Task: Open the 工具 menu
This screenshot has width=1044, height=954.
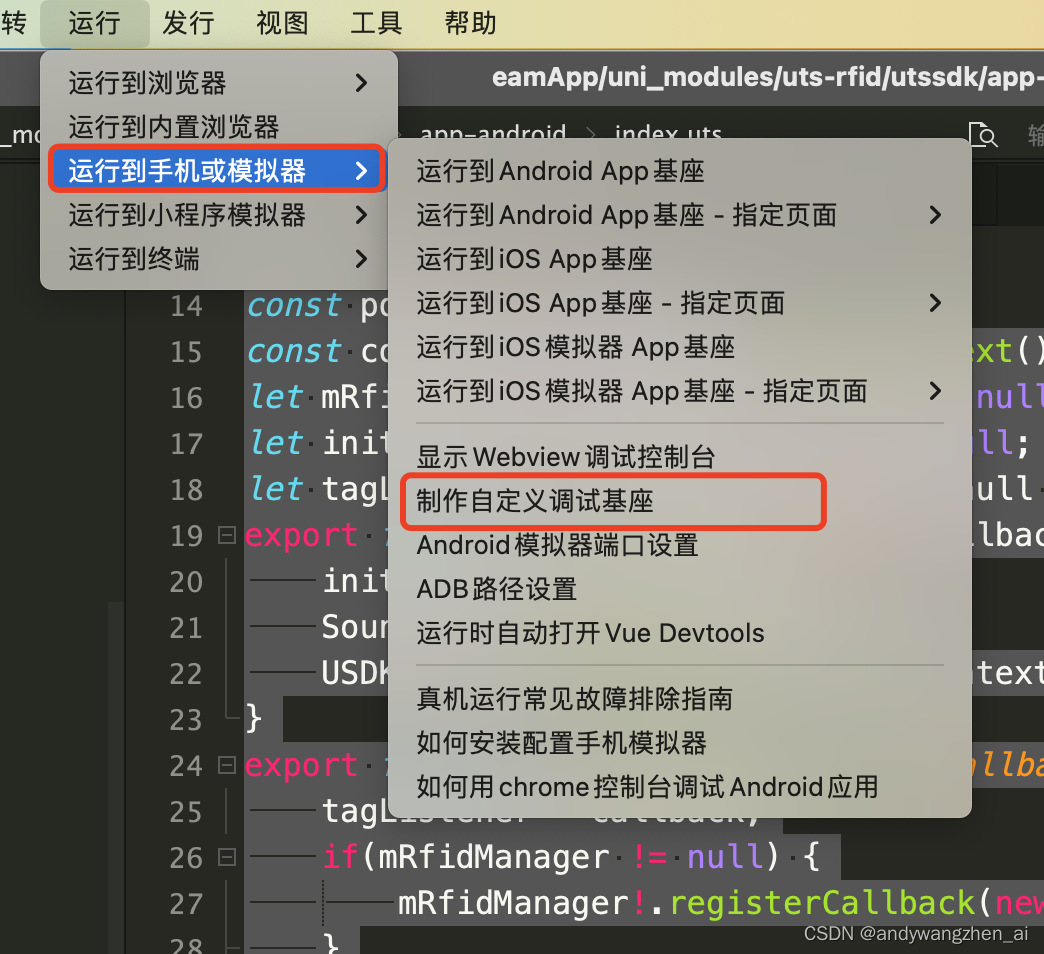Action: (x=376, y=23)
